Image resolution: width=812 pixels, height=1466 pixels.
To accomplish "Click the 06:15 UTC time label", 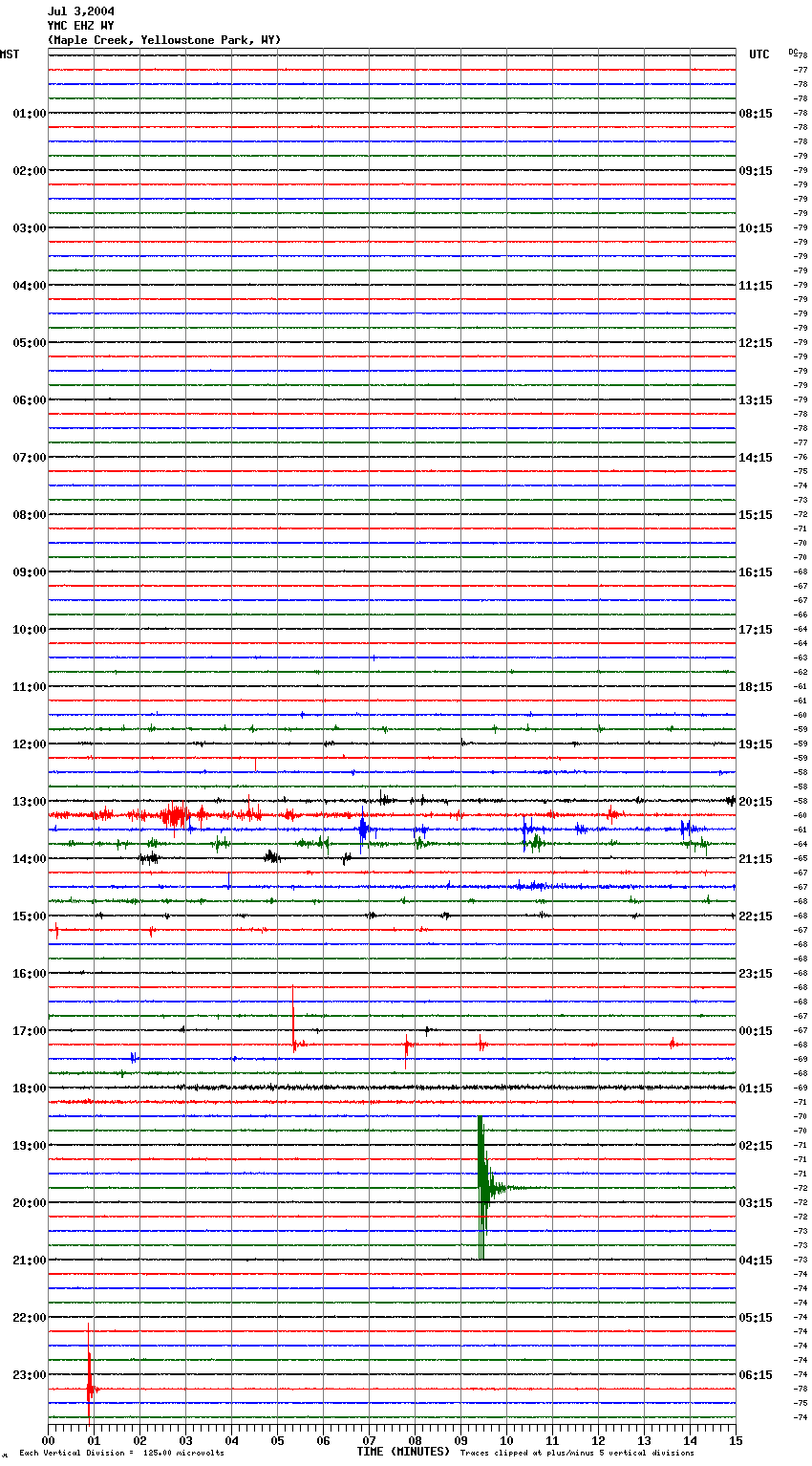I will pyautogui.click(x=756, y=1375).
